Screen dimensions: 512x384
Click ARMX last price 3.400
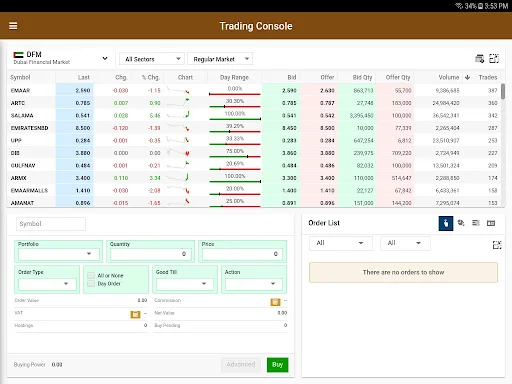click(x=83, y=178)
